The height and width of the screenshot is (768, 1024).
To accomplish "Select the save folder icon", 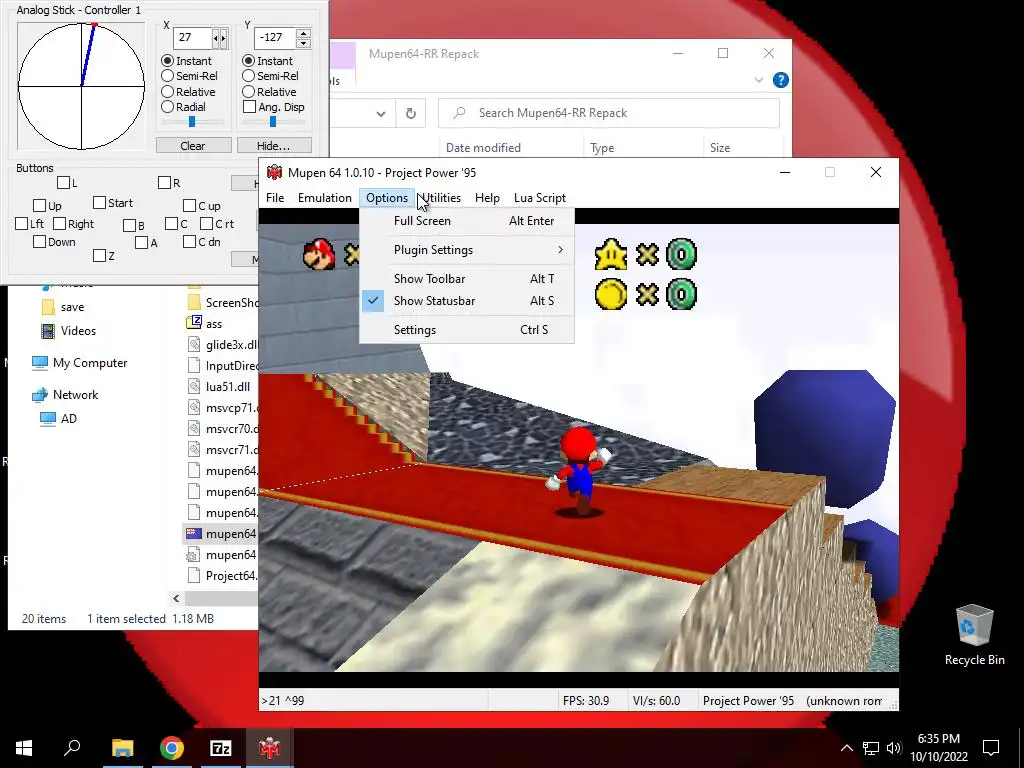I will coord(48,307).
